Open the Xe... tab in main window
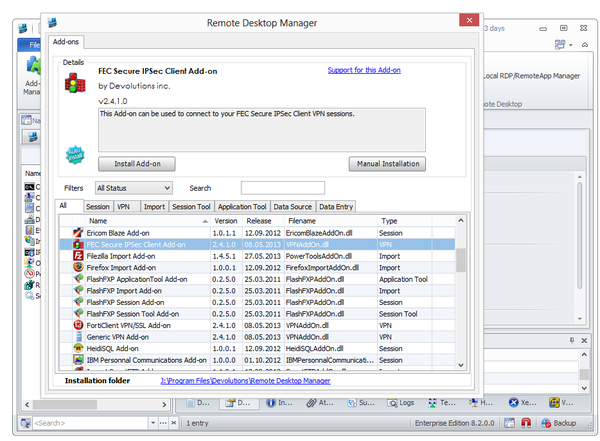The image size is (600, 441). 523,403
